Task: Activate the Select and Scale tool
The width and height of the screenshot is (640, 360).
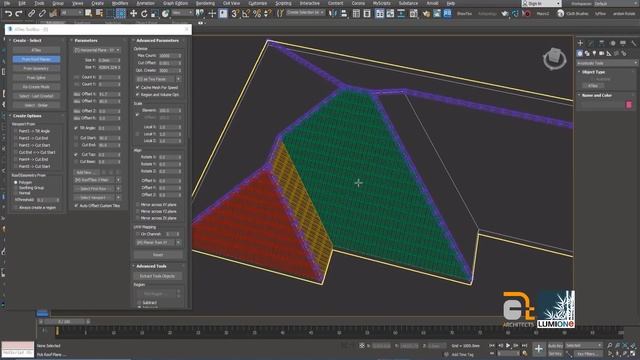Action: click(x=154, y=13)
